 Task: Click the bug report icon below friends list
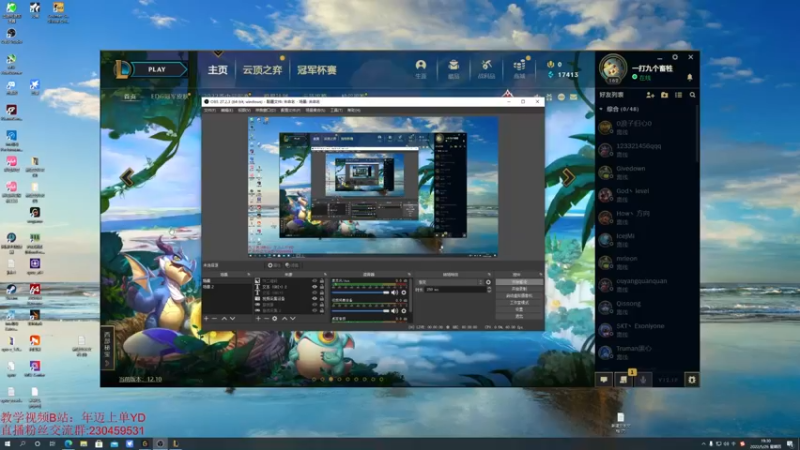pyautogui.click(x=692, y=380)
